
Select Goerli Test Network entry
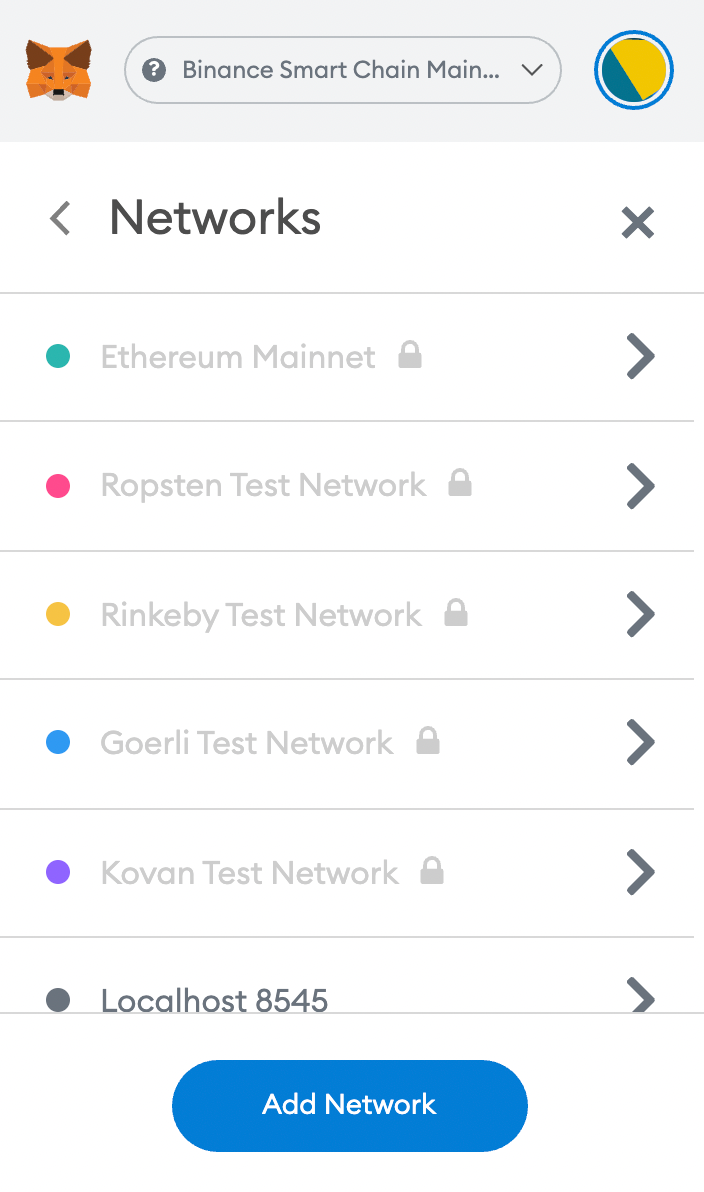[x=347, y=743]
